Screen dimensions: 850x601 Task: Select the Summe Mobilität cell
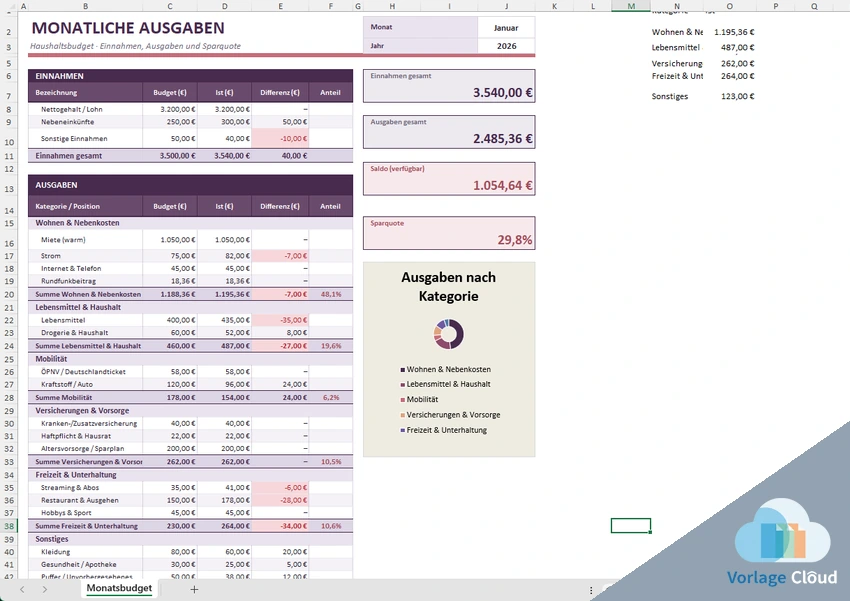click(x=85, y=397)
